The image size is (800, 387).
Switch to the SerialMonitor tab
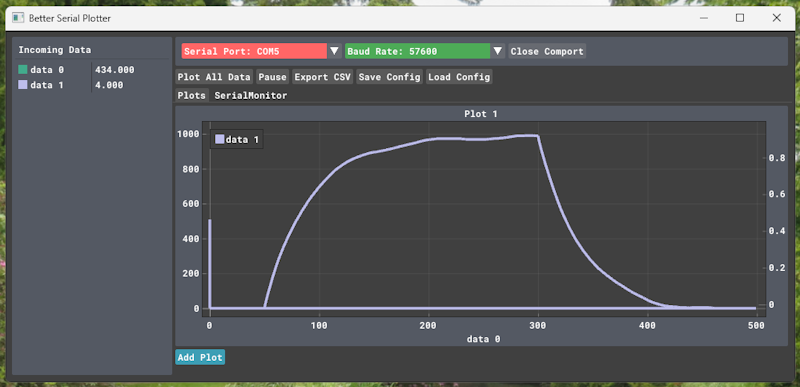point(251,95)
